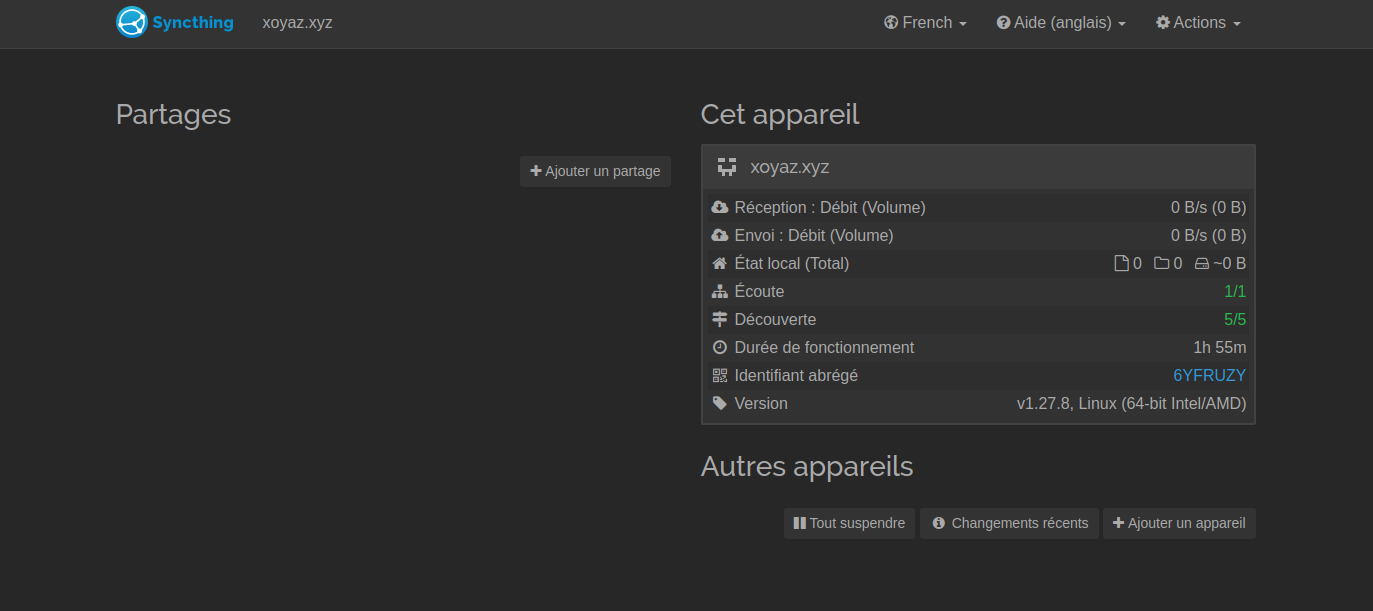This screenshot has width=1373, height=611.
Task: Open the 6YFRUZY device ID link
Action: pos(1209,376)
